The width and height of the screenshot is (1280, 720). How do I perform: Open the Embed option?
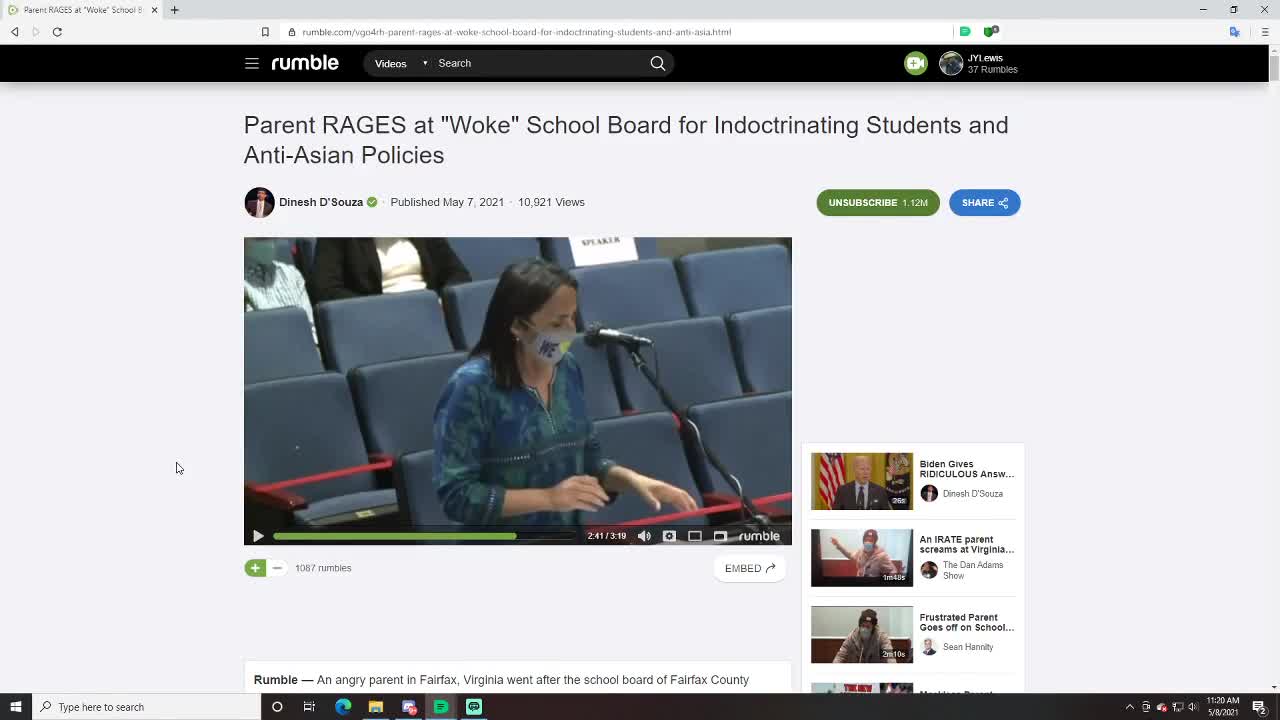(x=750, y=568)
